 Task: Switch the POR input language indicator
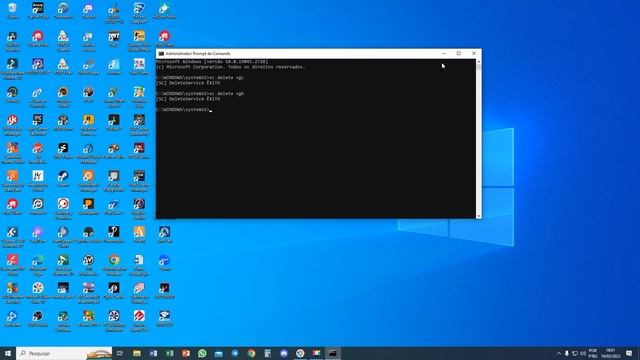pyautogui.click(x=593, y=353)
